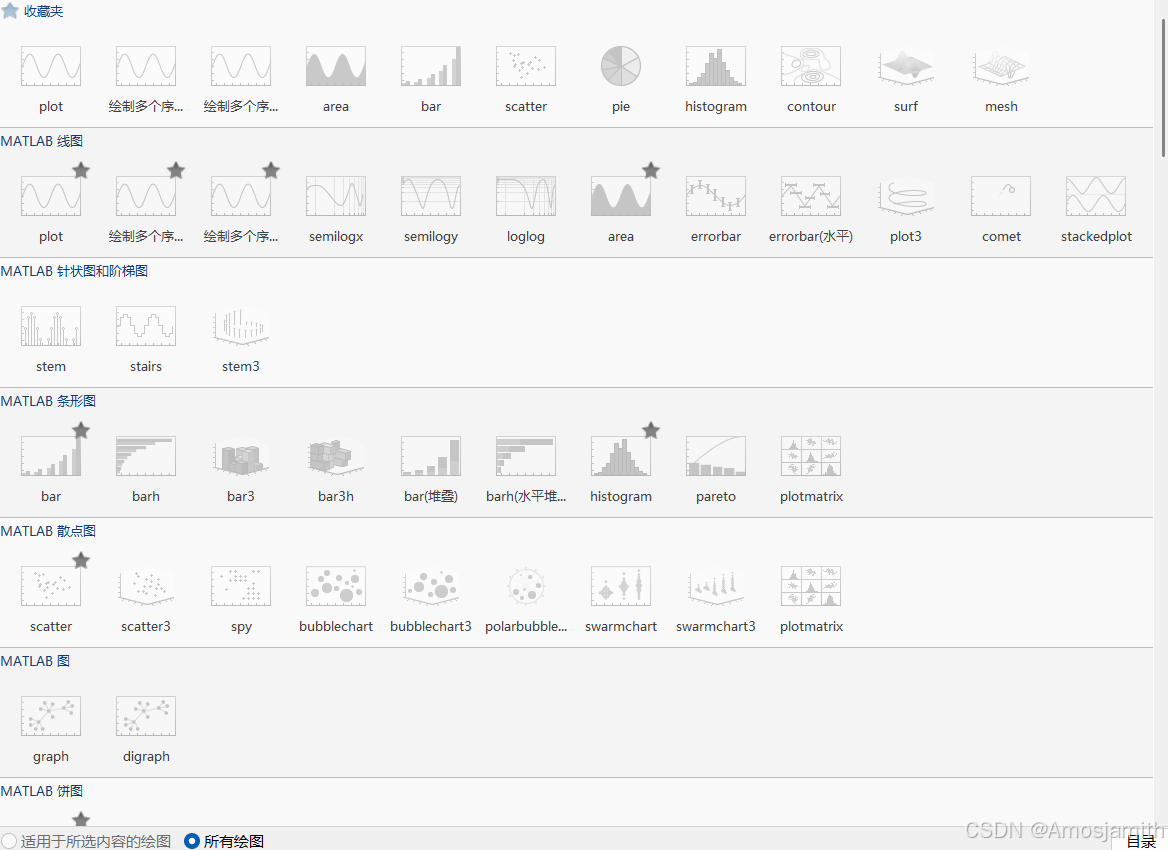Screen dimensions: 1168x850
Task: Choose the stackedplot icon
Action: point(1096,197)
